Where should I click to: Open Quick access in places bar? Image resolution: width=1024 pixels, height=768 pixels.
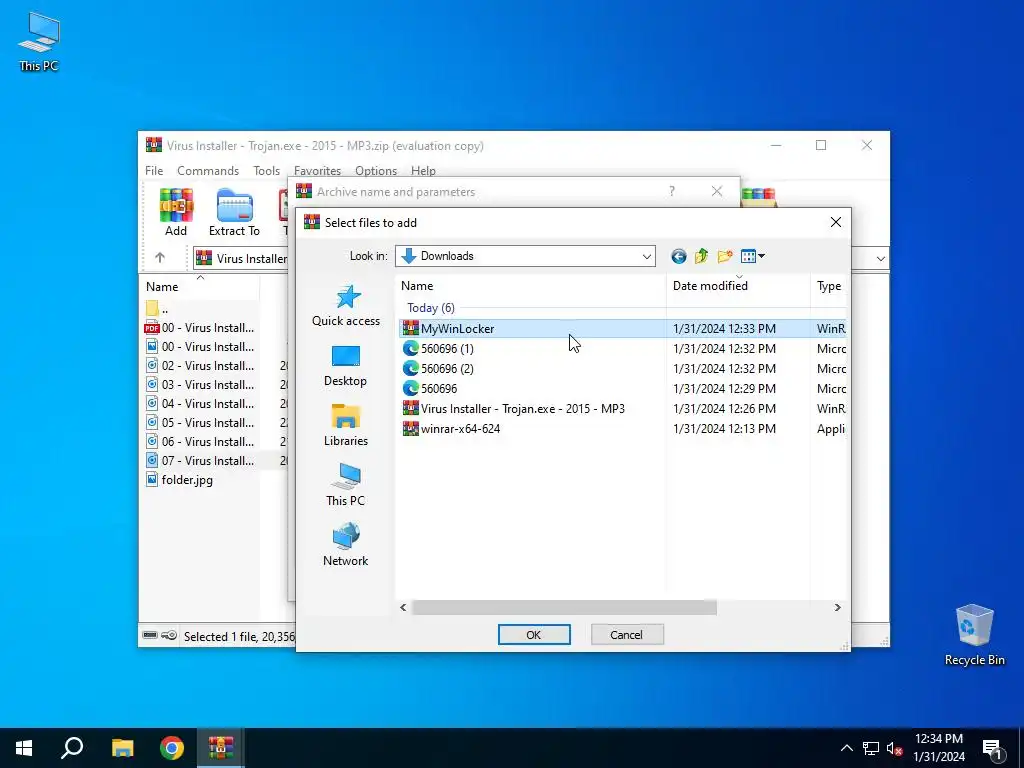pos(345,306)
